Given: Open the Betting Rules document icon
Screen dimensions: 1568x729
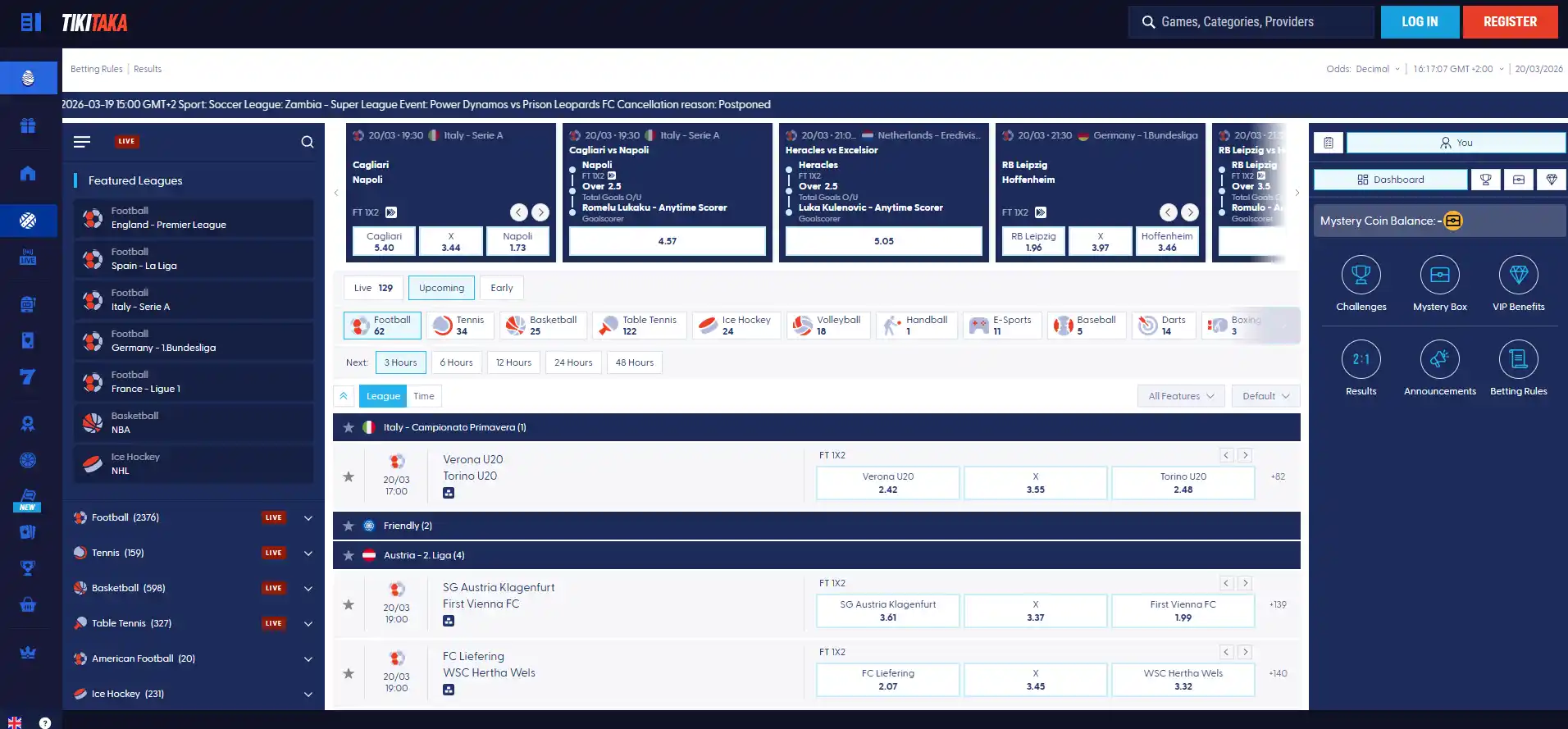Looking at the screenshot, I should click(1518, 359).
